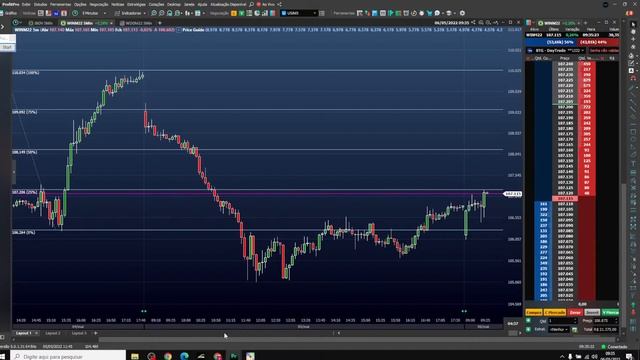Click the Conectado connection status indicator

pyautogui.click(x=614, y=347)
